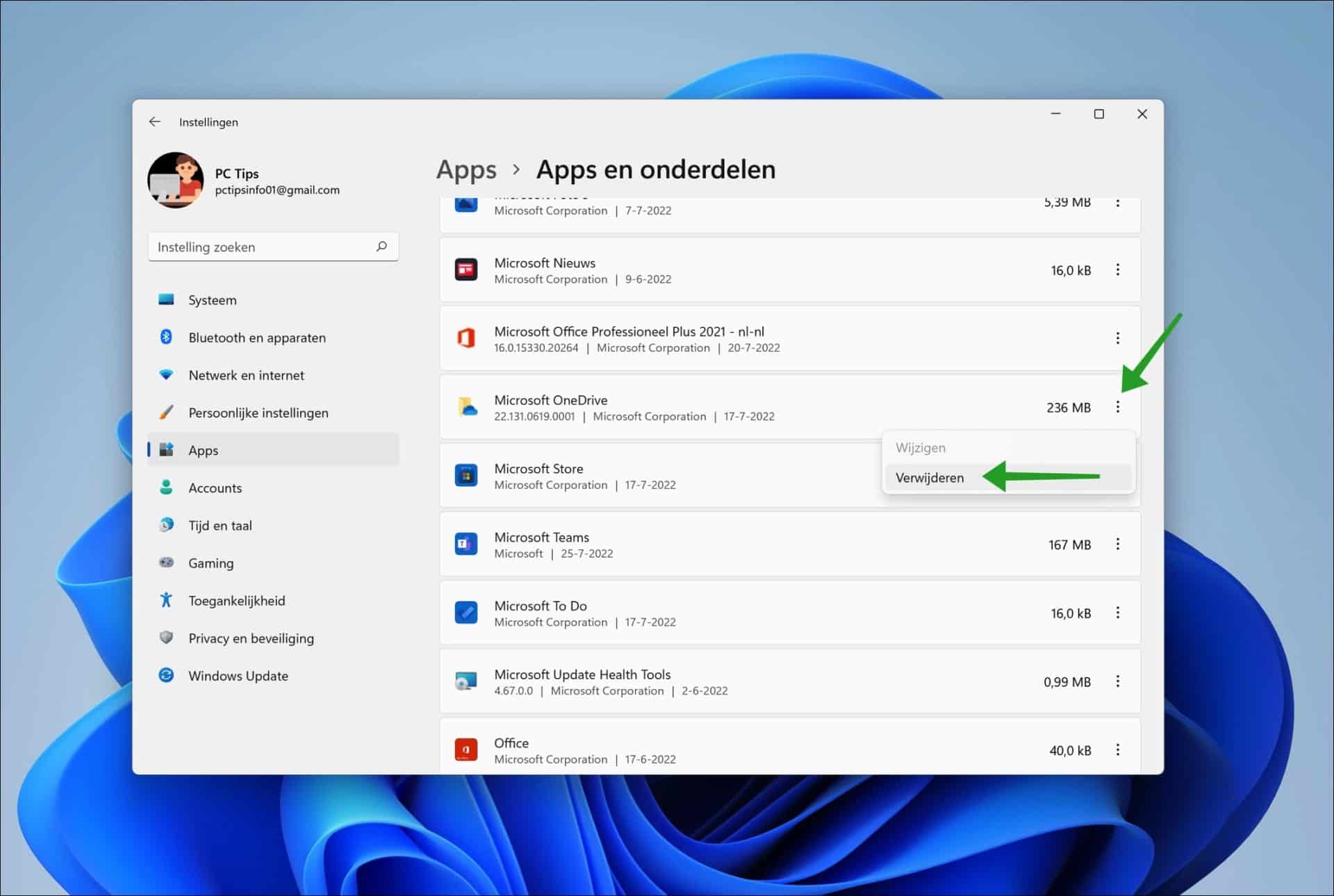Click the Microsoft Store app icon
1334x896 pixels.
click(x=466, y=475)
